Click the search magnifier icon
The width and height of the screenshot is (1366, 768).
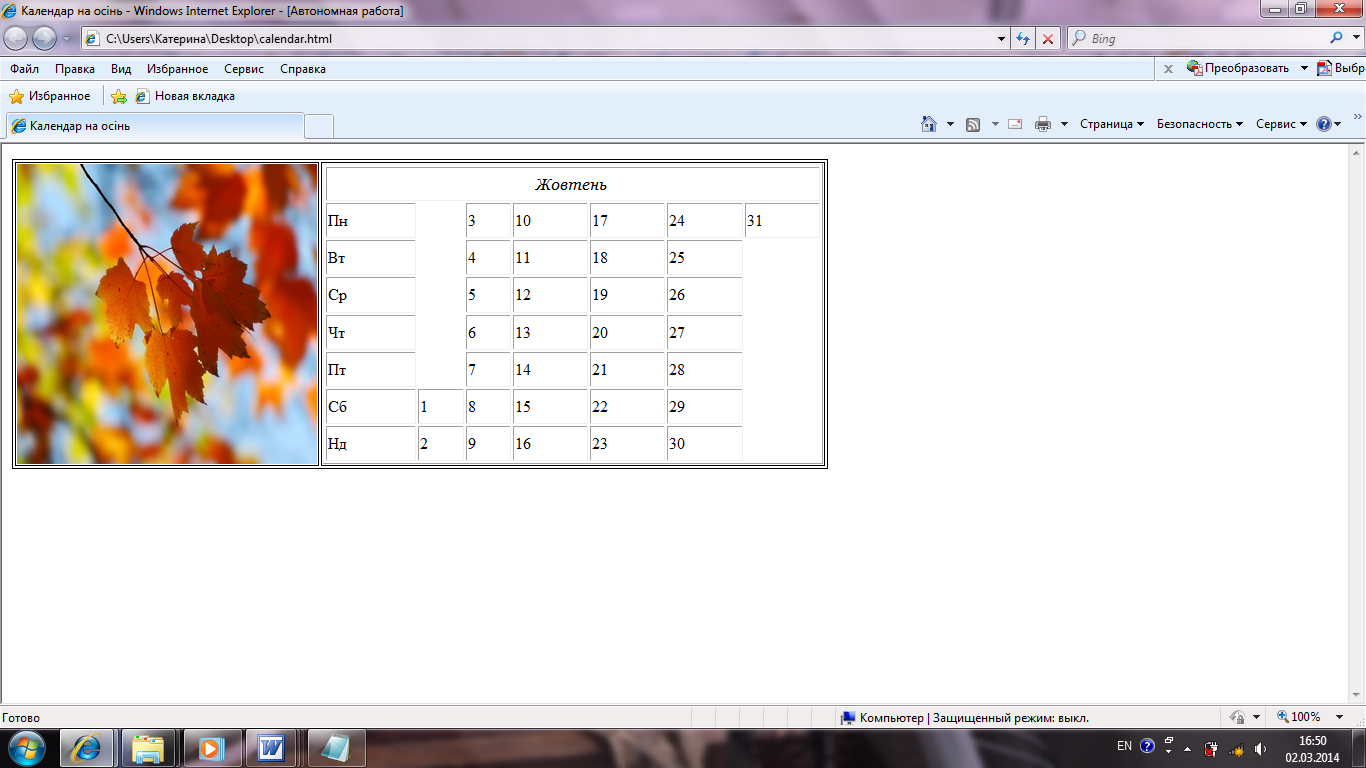click(1337, 39)
